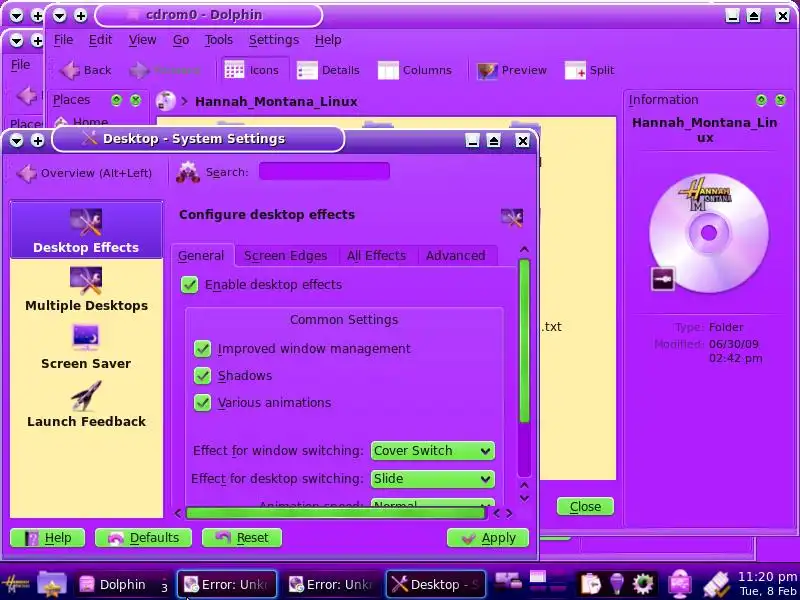Click the vertical scrollbar in desktop effects
This screenshot has height=600, width=800.
point(524,341)
